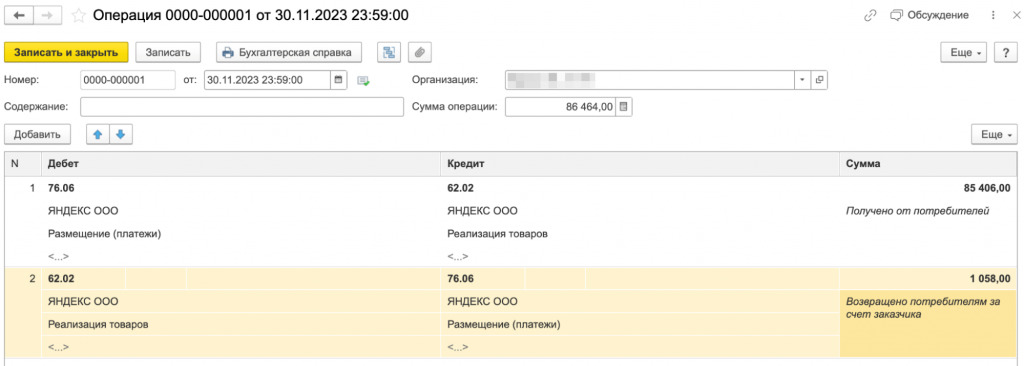Viewport: 1024px width, 366px height.
Task: Click the Кредит column header
Action: pyautogui.click(x=640, y=164)
